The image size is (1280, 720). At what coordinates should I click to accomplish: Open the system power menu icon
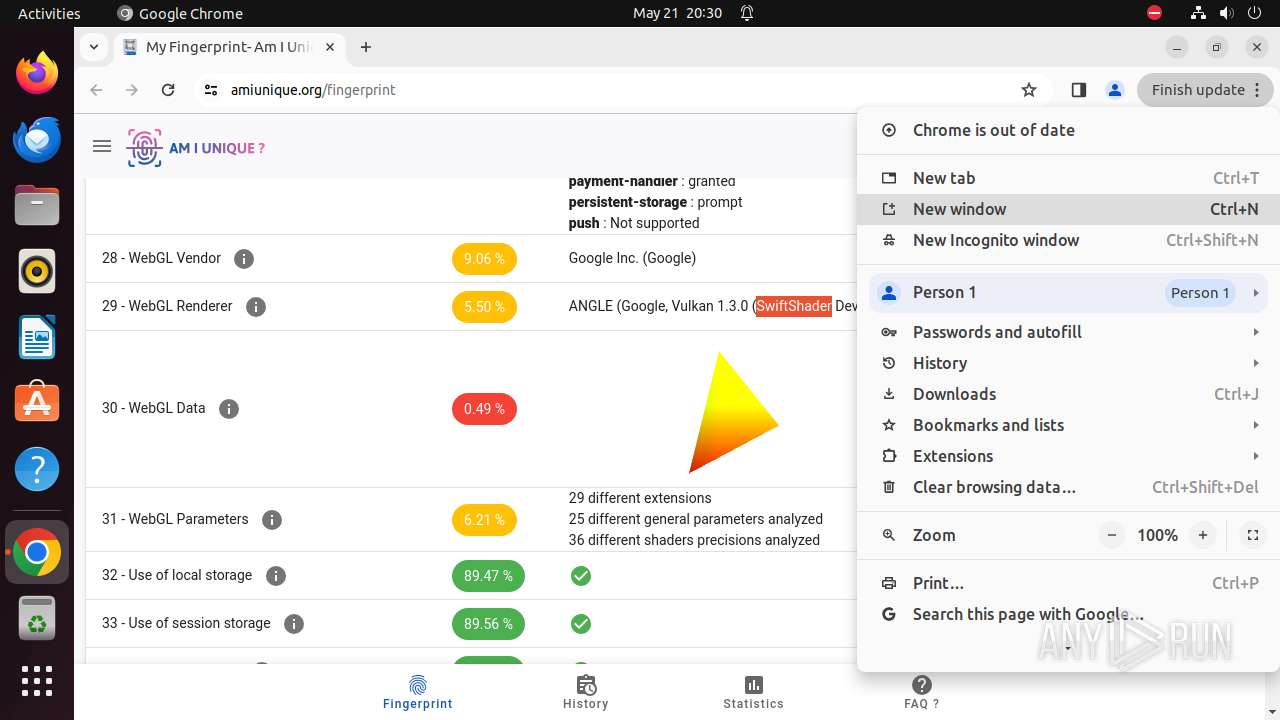click(1254, 13)
